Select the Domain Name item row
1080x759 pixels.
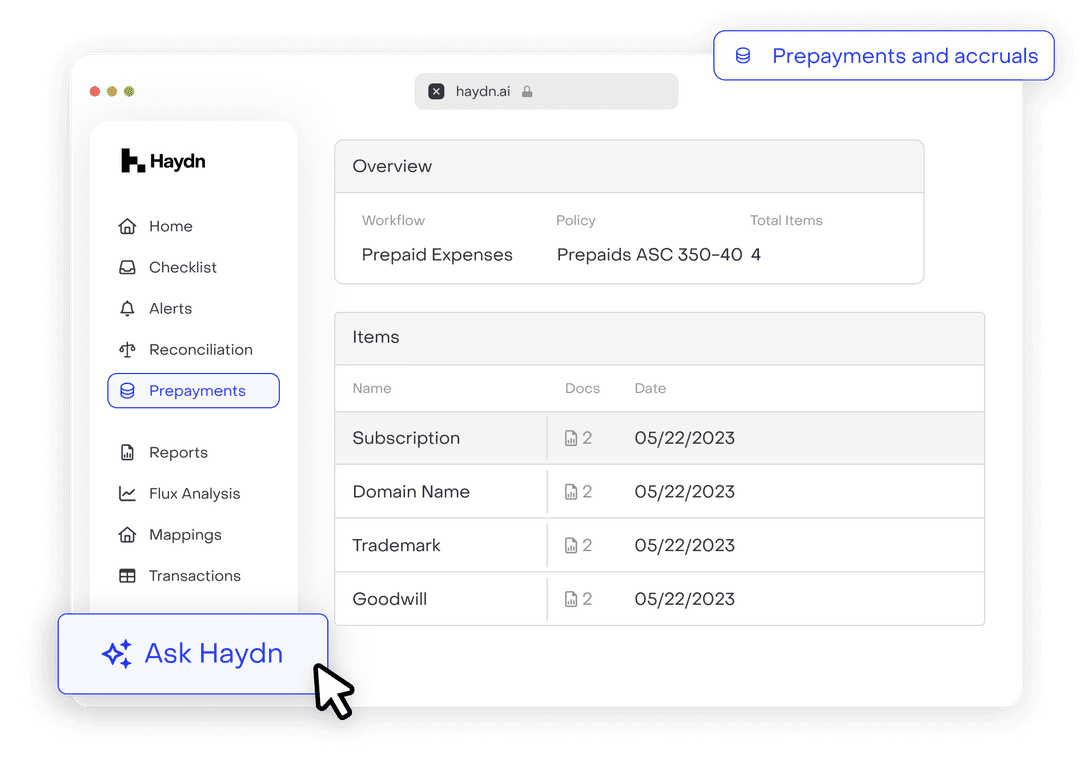click(659, 492)
